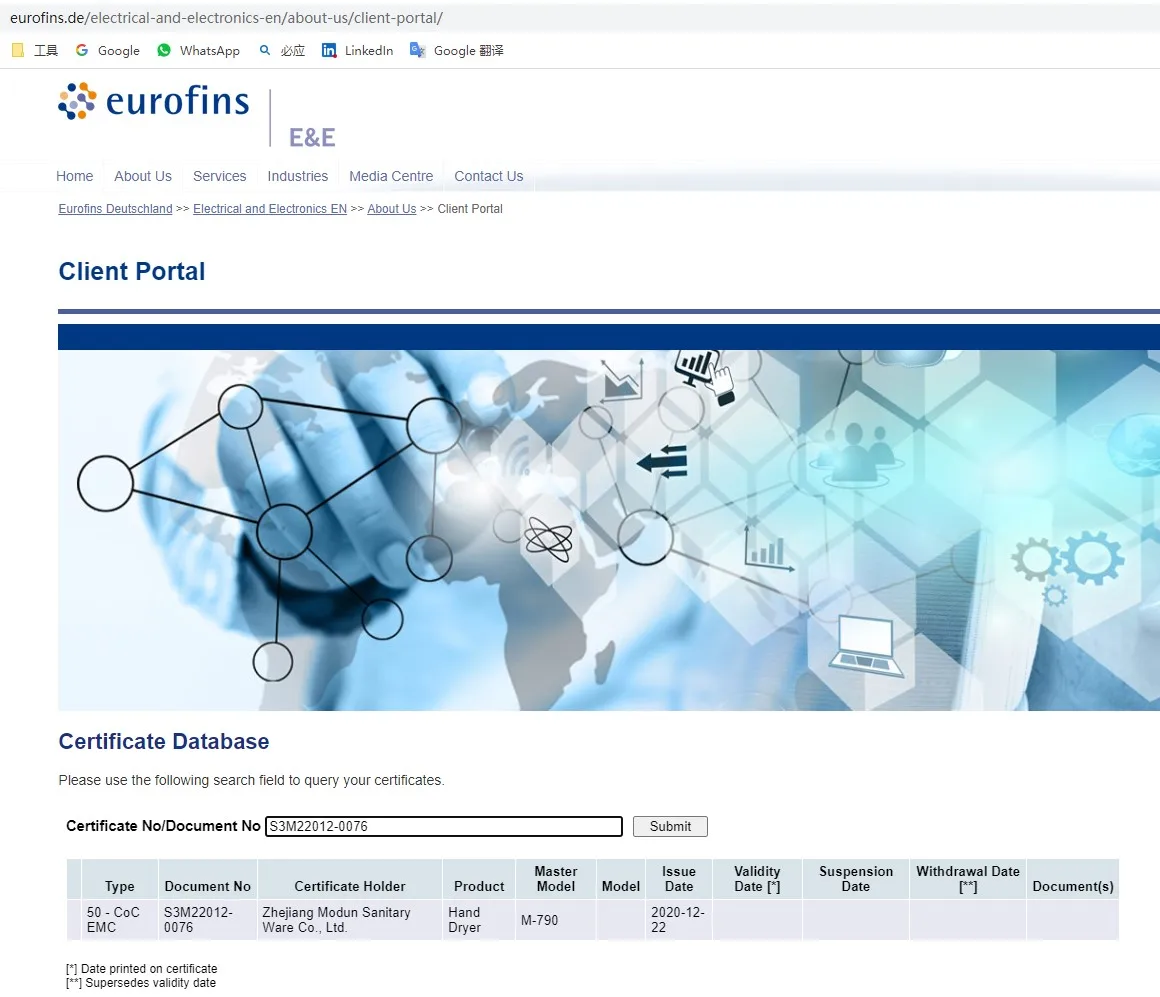1160x997 pixels.
Task: Follow the Eurofins Deutschland breadcrumb link
Action: point(115,209)
